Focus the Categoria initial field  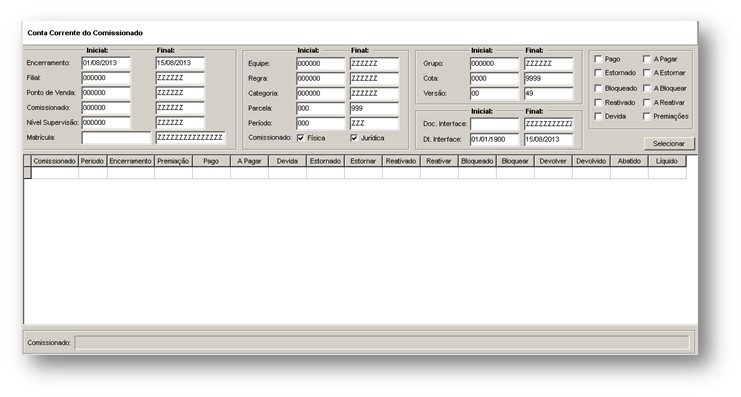(x=321, y=94)
